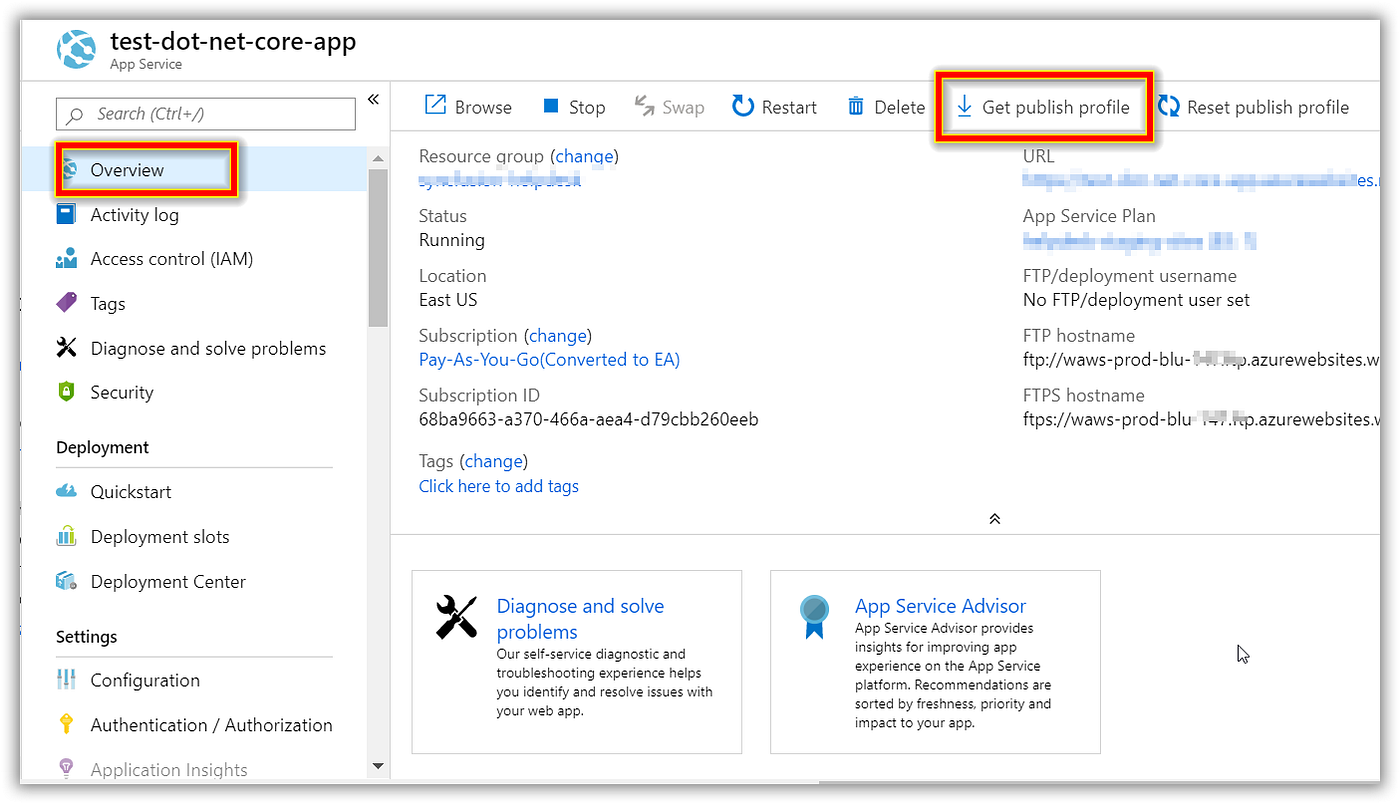Open Authentication / Authorization
The width and height of the screenshot is (1400, 804).
tap(211, 725)
